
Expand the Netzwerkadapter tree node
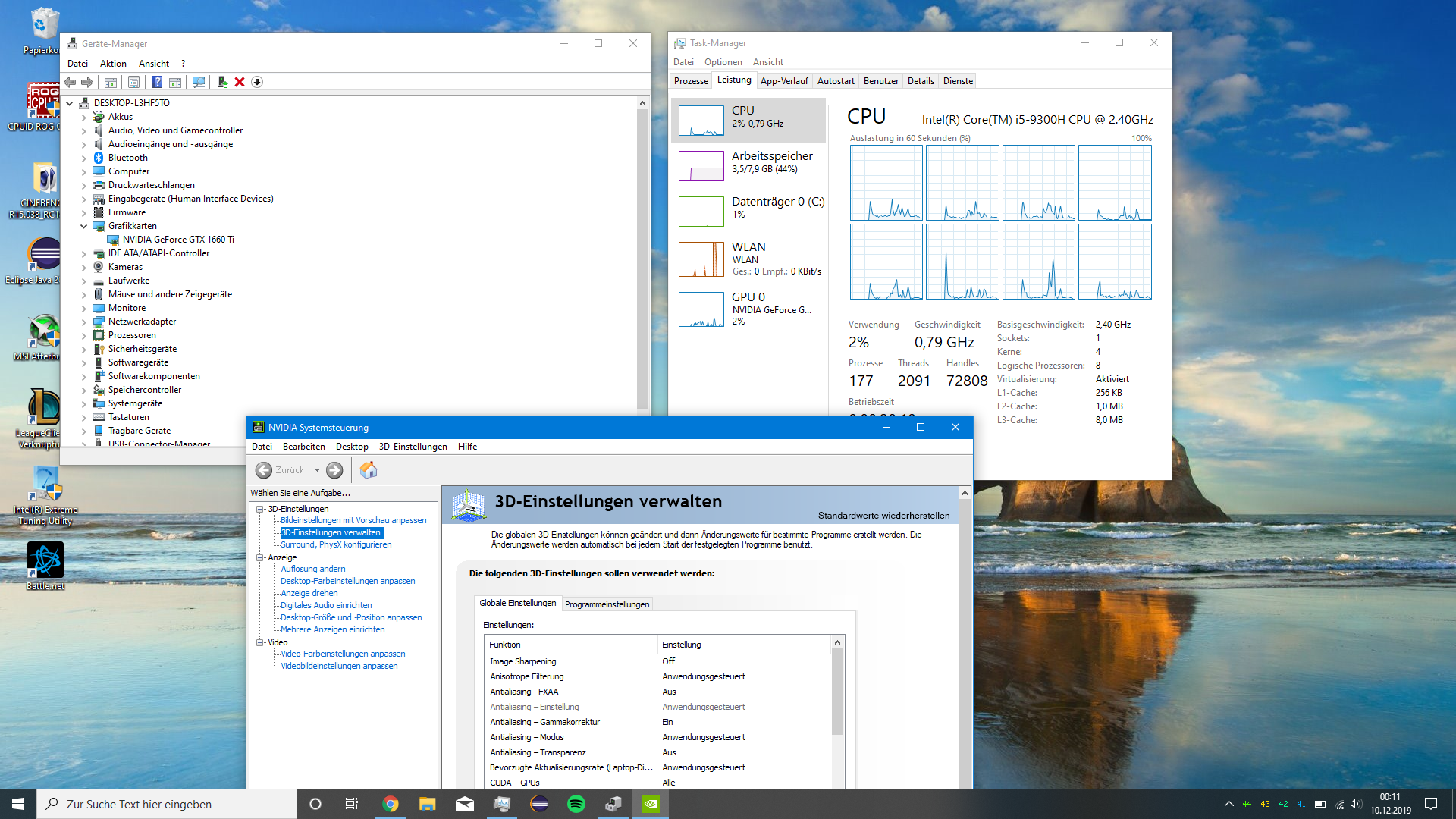(84, 322)
